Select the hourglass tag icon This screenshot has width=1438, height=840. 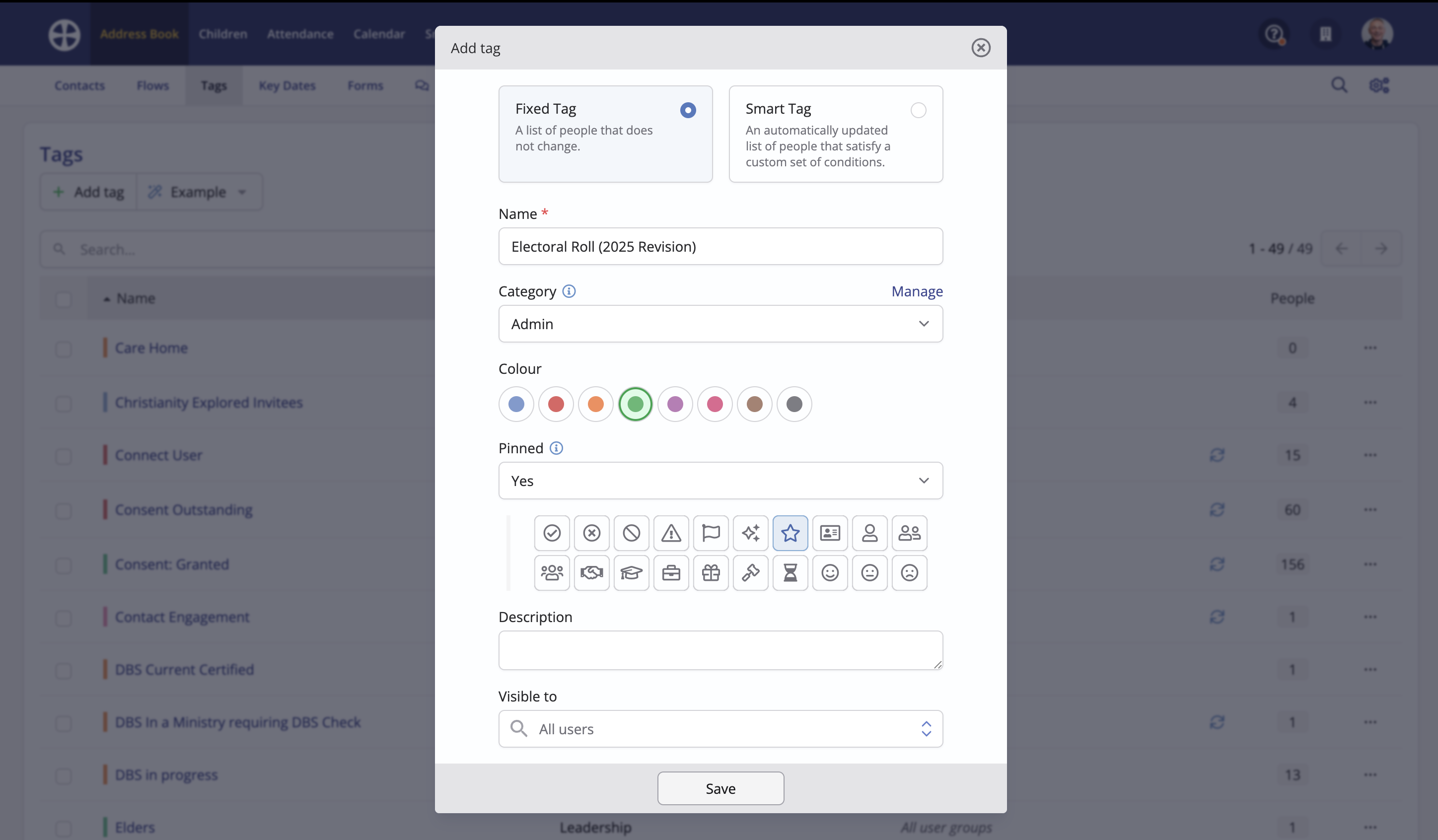click(x=791, y=572)
